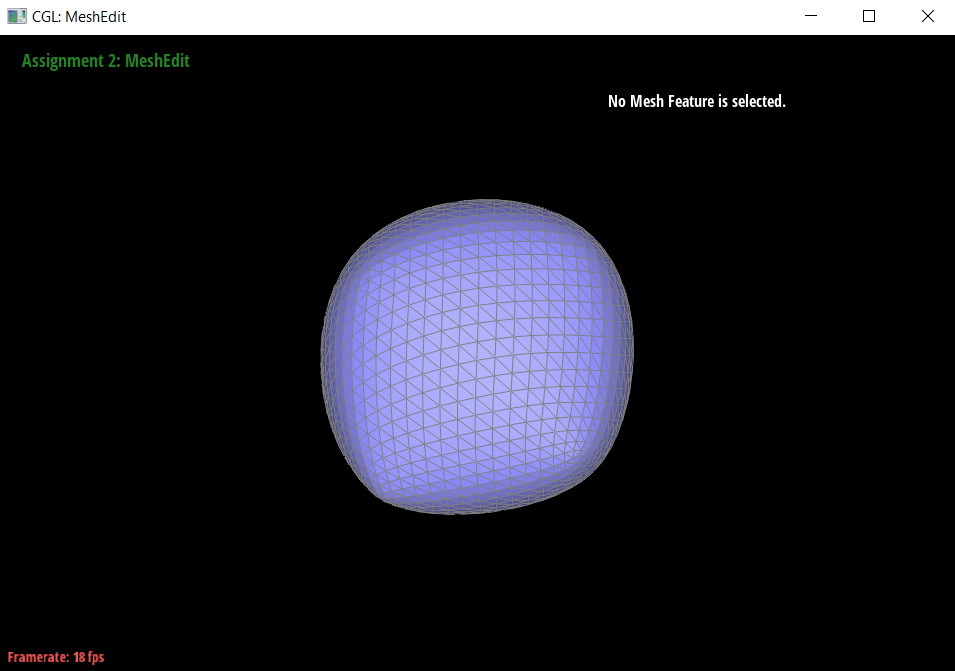The height and width of the screenshot is (671, 955).
Task: Click the CGL MeshEdit app icon in the title bar
Action: [16, 16]
